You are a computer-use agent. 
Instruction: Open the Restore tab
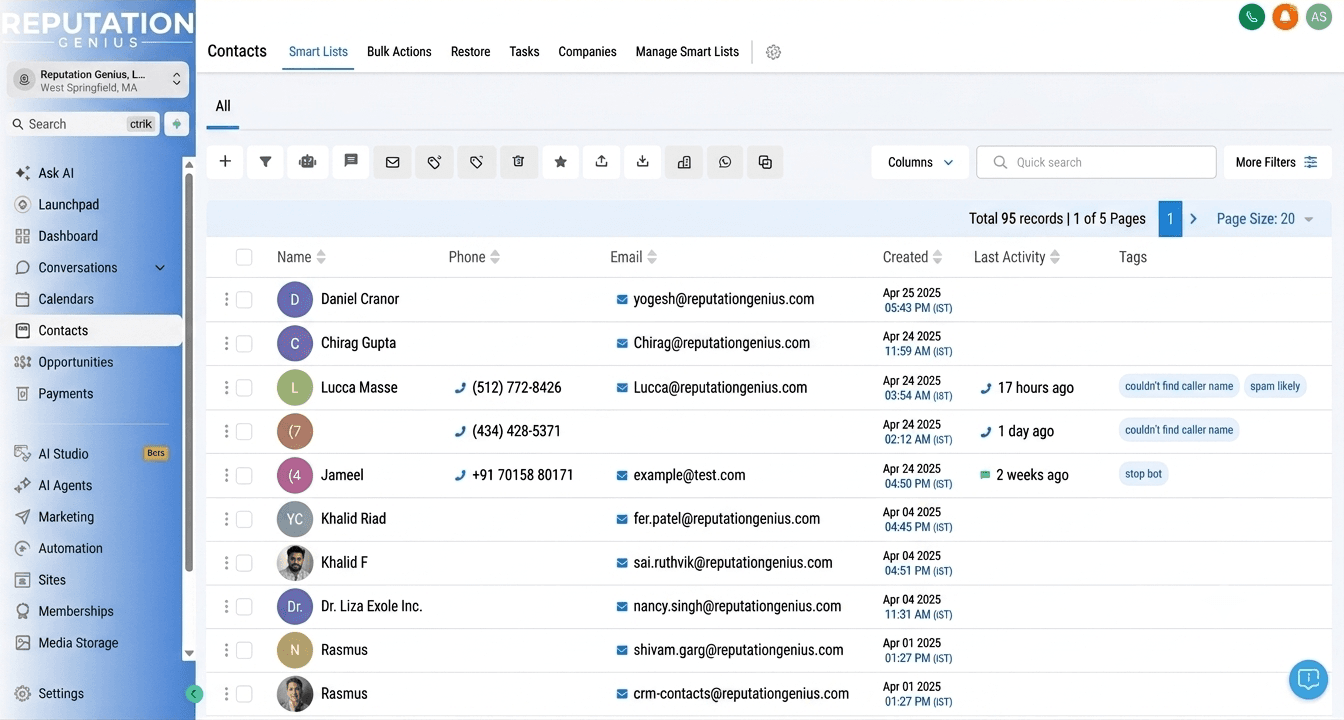[470, 52]
